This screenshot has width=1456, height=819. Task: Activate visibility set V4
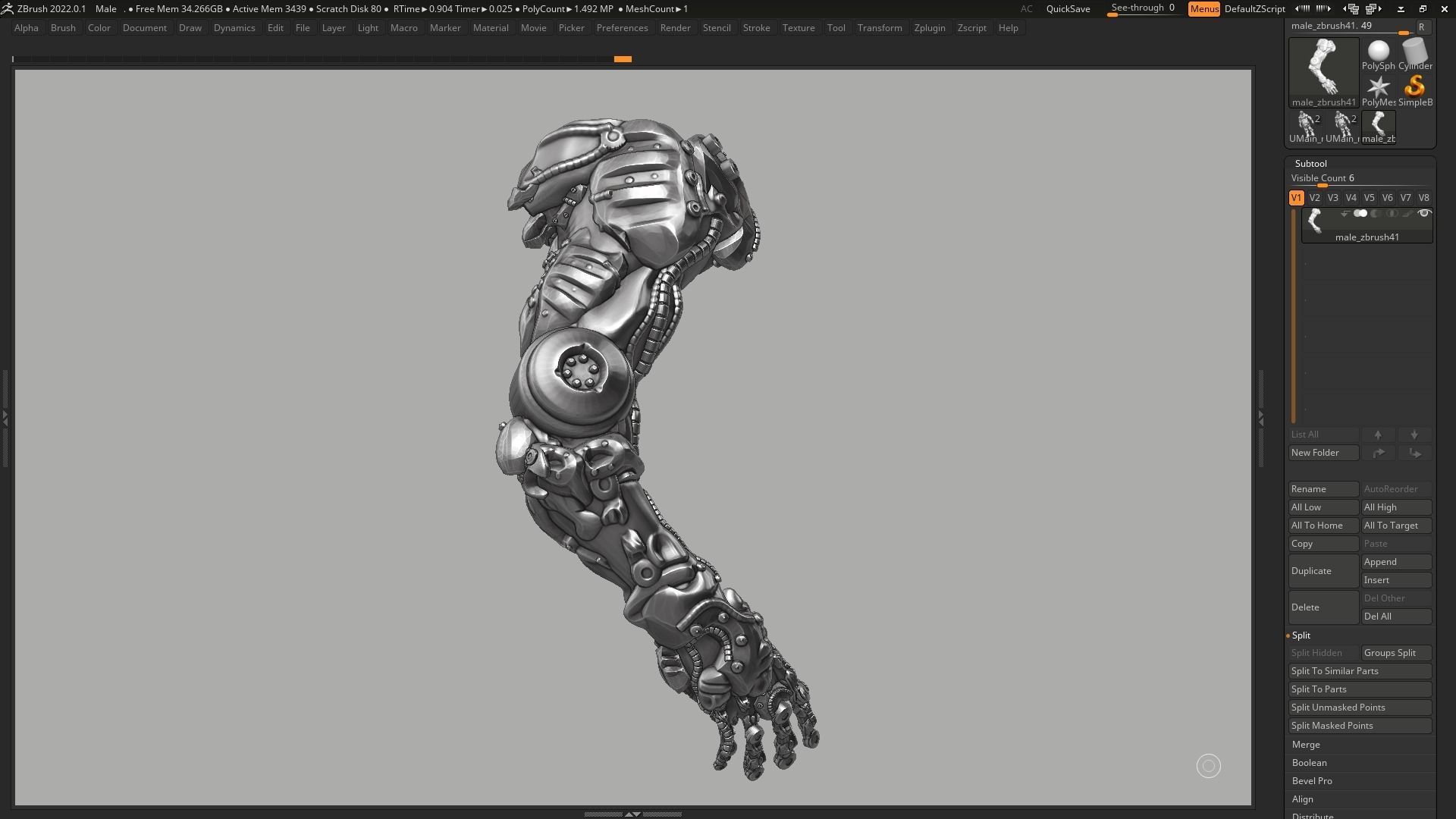click(x=1351, y=198)
